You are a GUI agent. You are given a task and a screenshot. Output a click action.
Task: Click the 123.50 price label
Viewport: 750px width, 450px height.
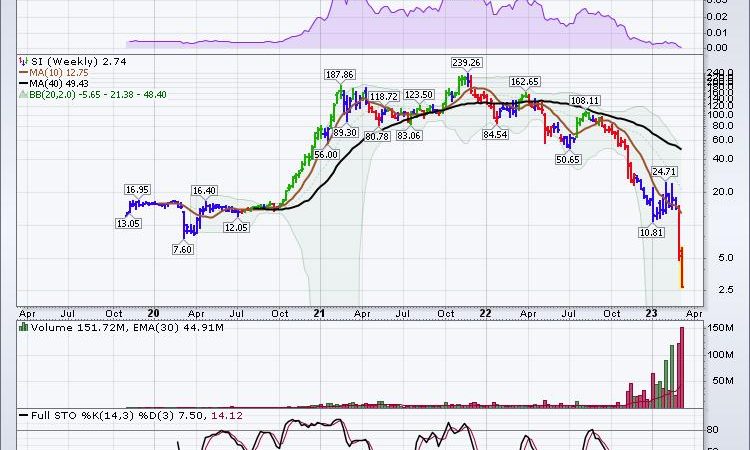click(419, 95)
